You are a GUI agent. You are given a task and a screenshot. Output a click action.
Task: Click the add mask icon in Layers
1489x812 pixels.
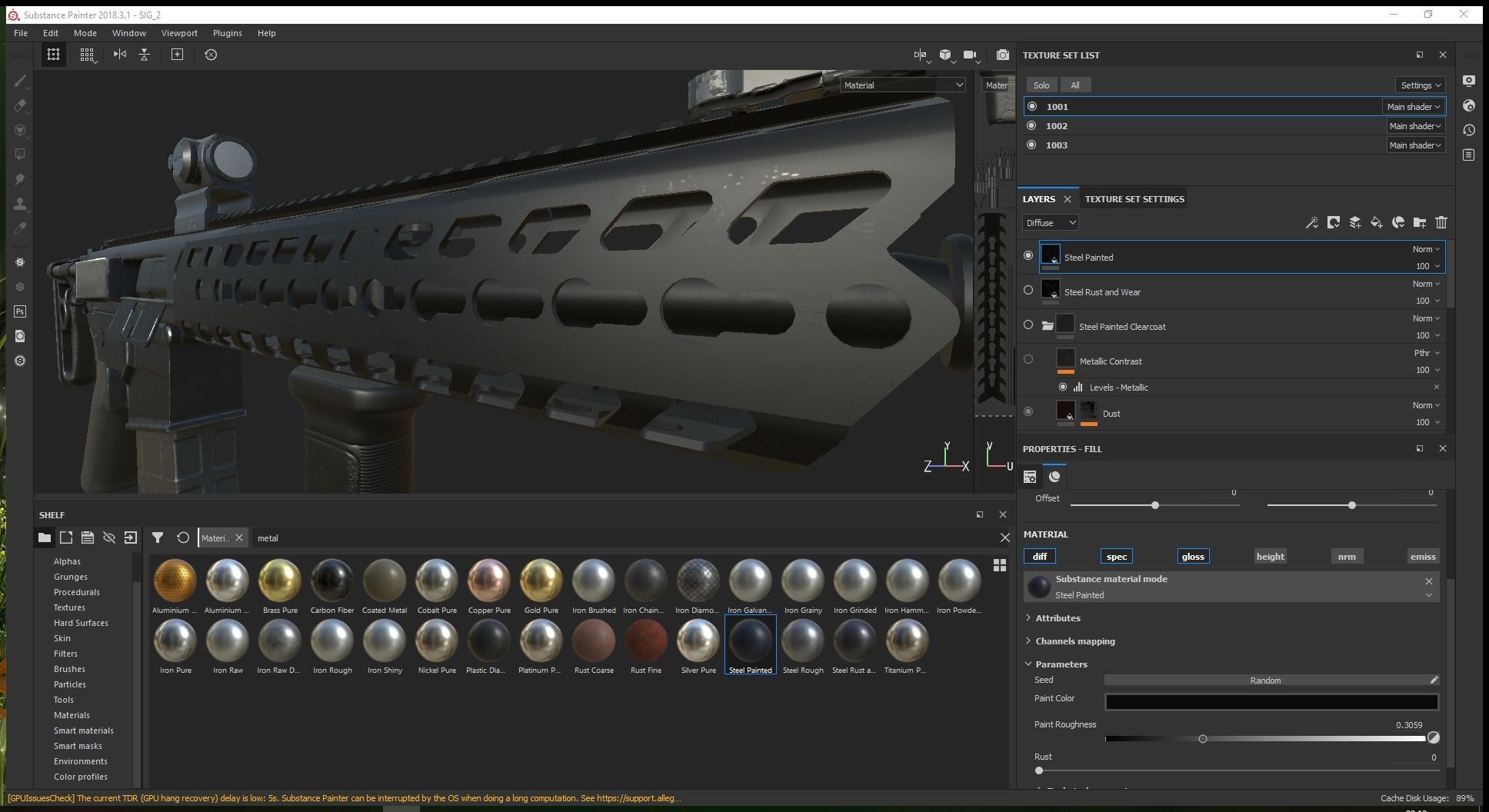coord(1334,223)
